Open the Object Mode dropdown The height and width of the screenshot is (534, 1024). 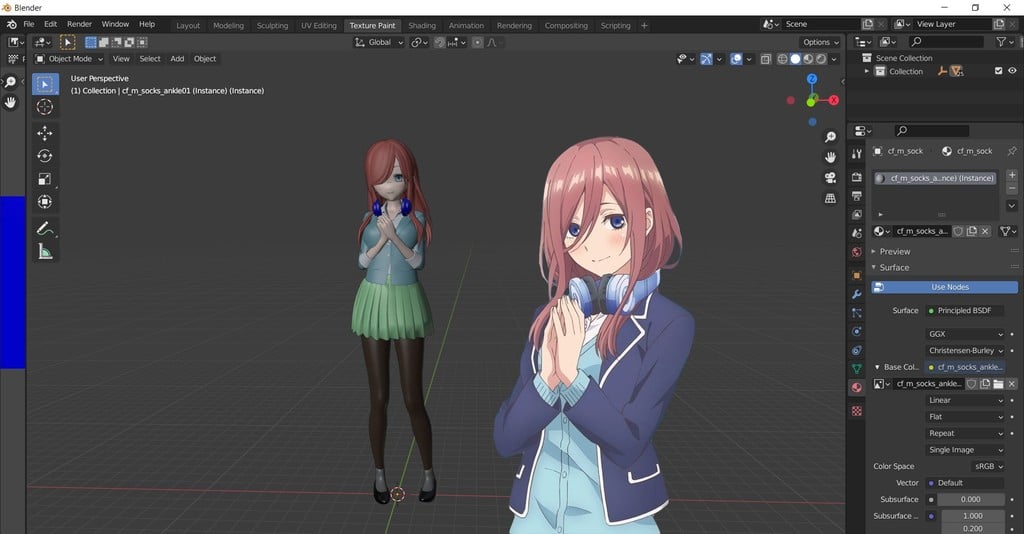(x=69, y=59)
